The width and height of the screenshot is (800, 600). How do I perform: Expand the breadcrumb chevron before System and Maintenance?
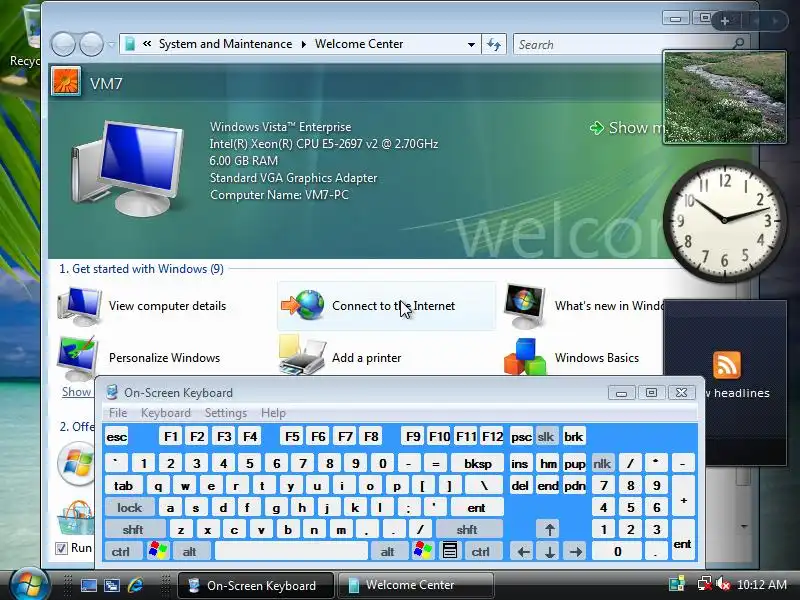(147, 44)
